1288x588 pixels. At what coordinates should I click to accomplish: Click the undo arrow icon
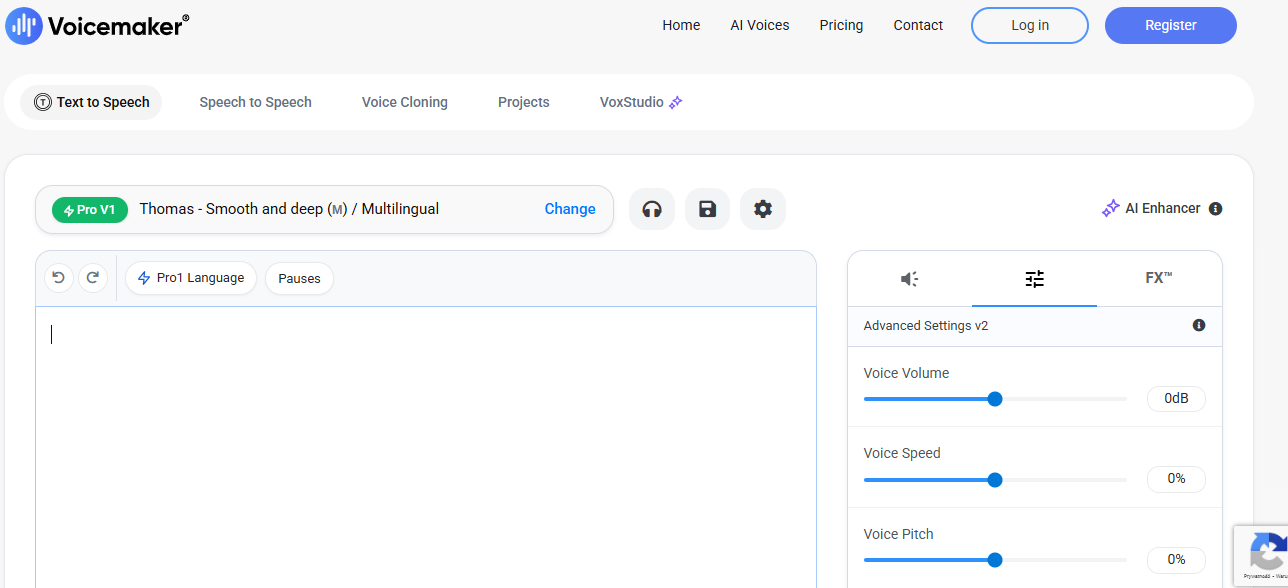pyautogui.click(x=58, y=278)
